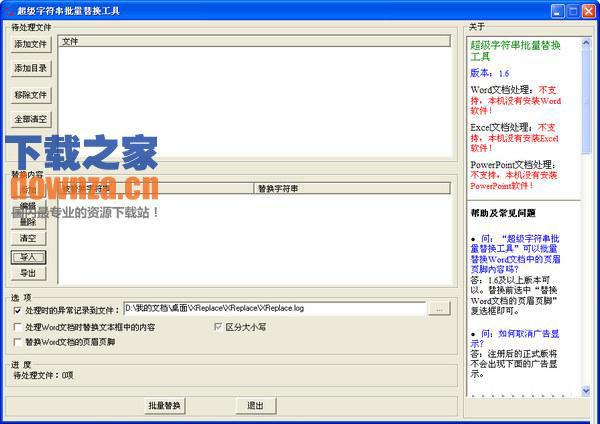The image size is (600, 424).
Task: Click the help question about 页眉页脚
Action: pos(515,254)
